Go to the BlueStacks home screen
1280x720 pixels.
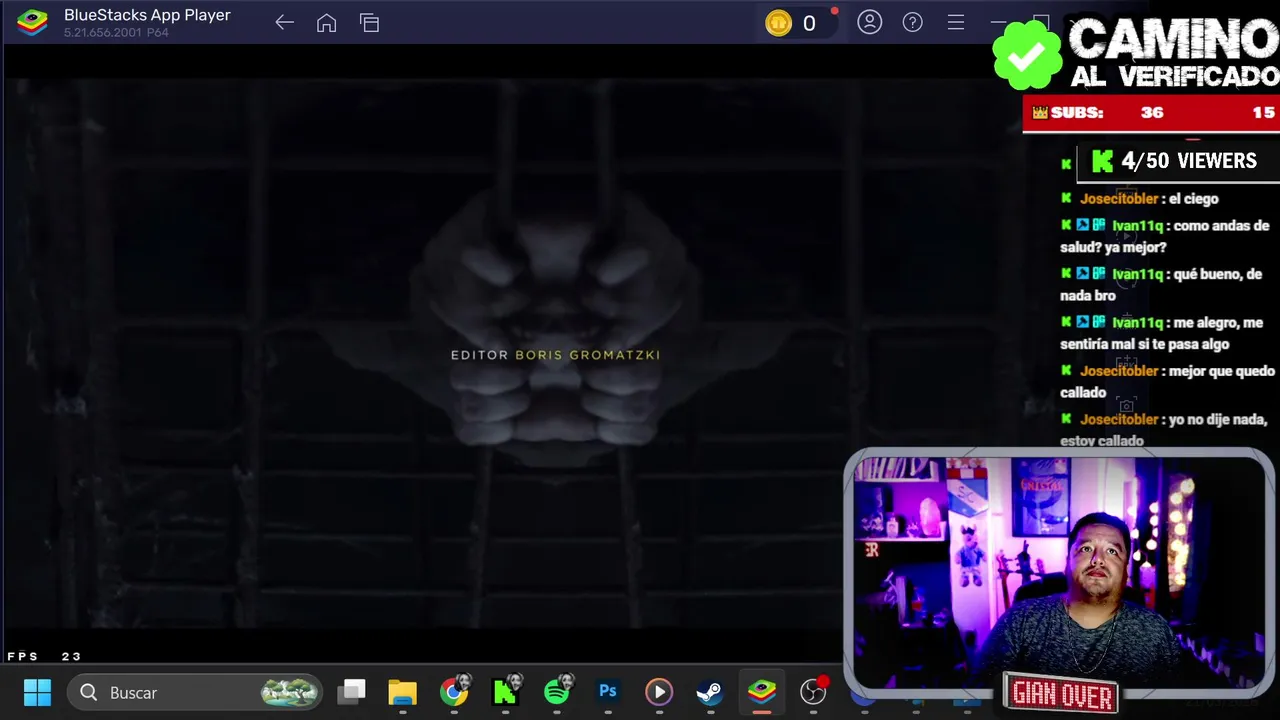pyautogui.click(x=326, y=23)
